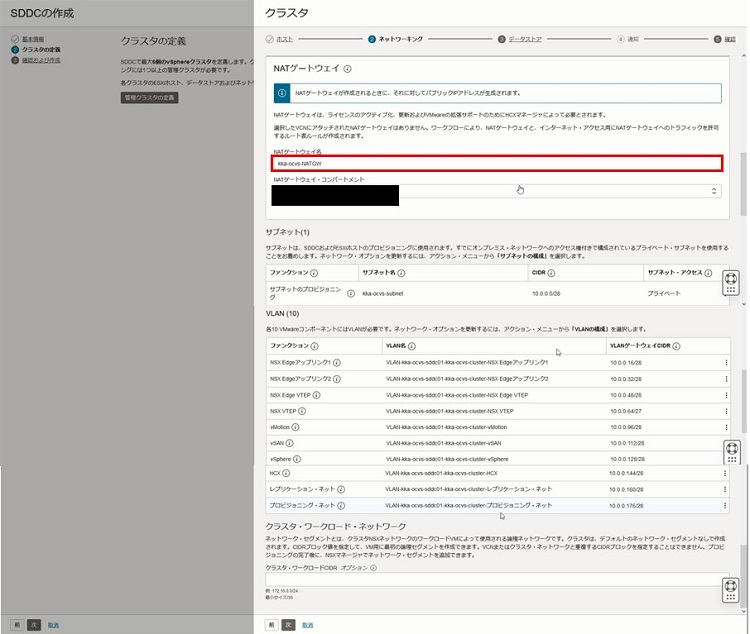Go to the ホスト wizard step
Screen dimensions: 750x634
tap(280, 39)
